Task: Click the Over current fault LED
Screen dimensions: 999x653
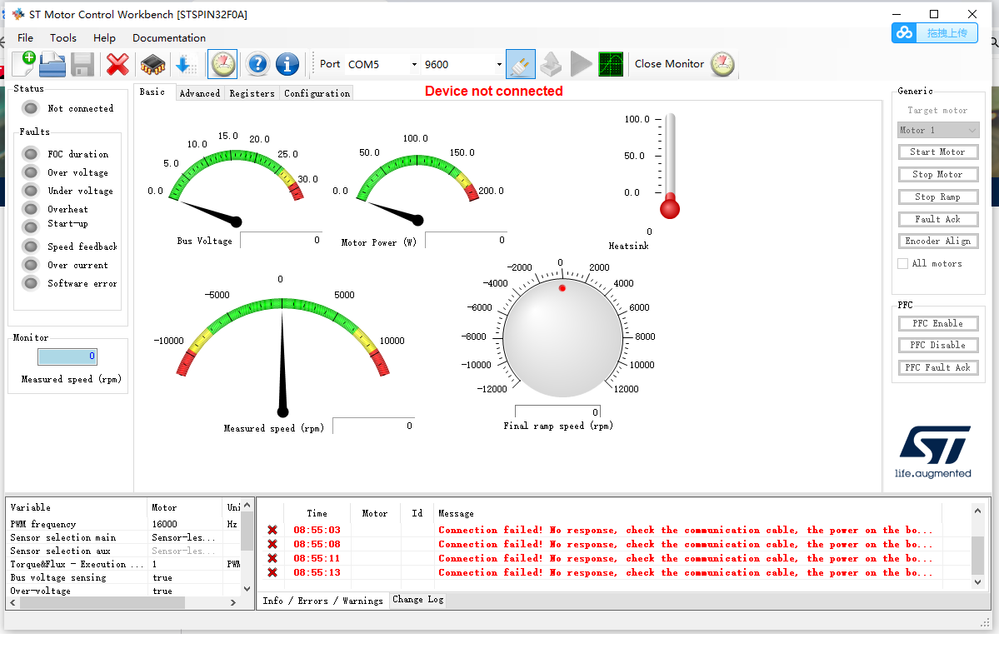Action: [31, 265]
